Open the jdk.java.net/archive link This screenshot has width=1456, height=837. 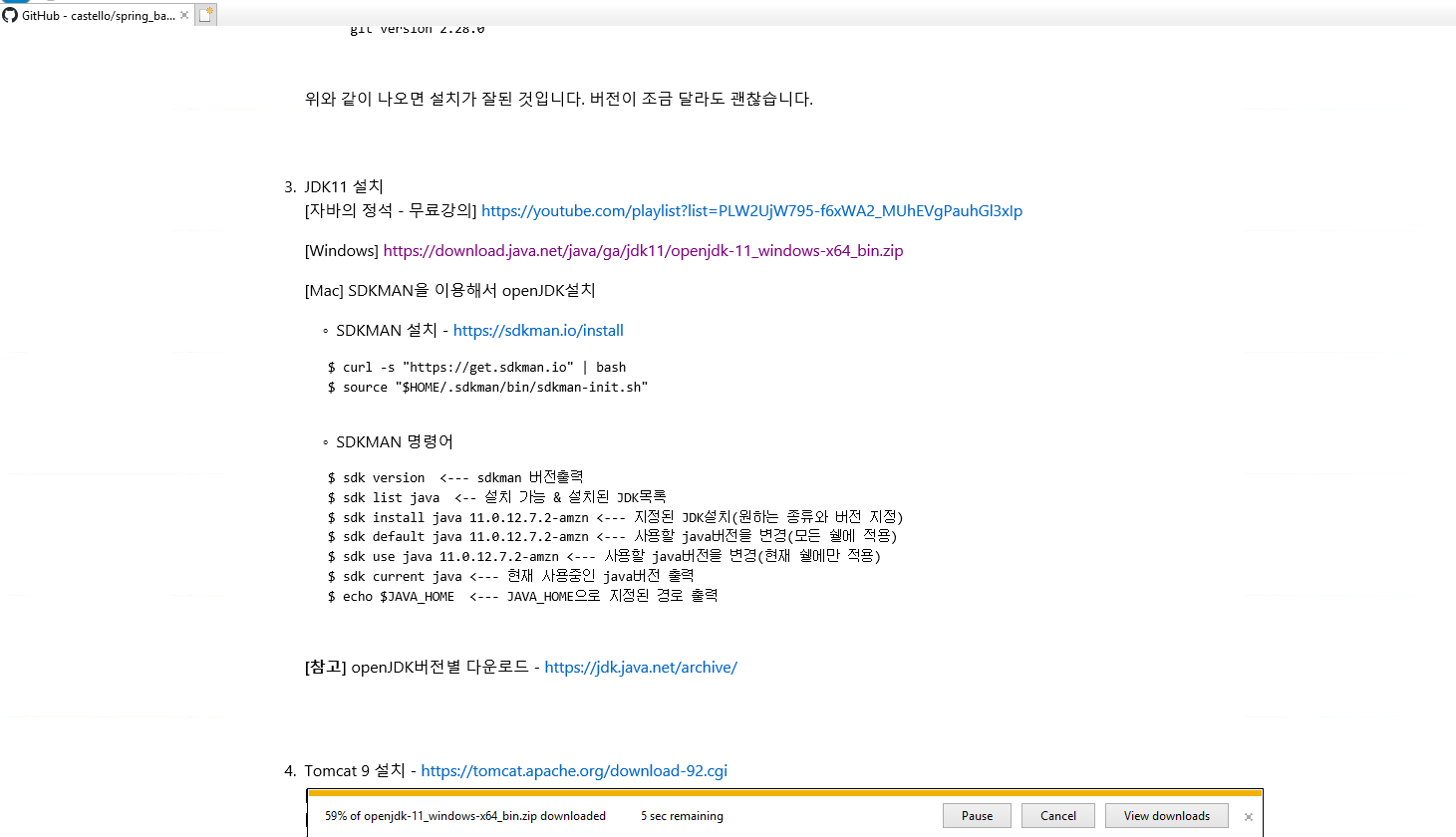coord(641,668)
